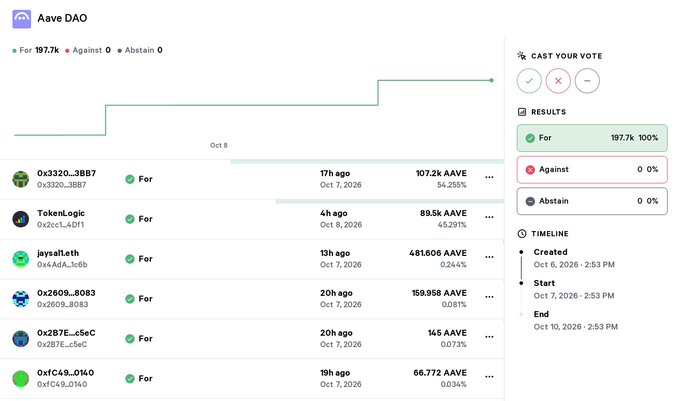Toggle Against series in chart legend
The image size is (680, 401).
pos(88,50)
